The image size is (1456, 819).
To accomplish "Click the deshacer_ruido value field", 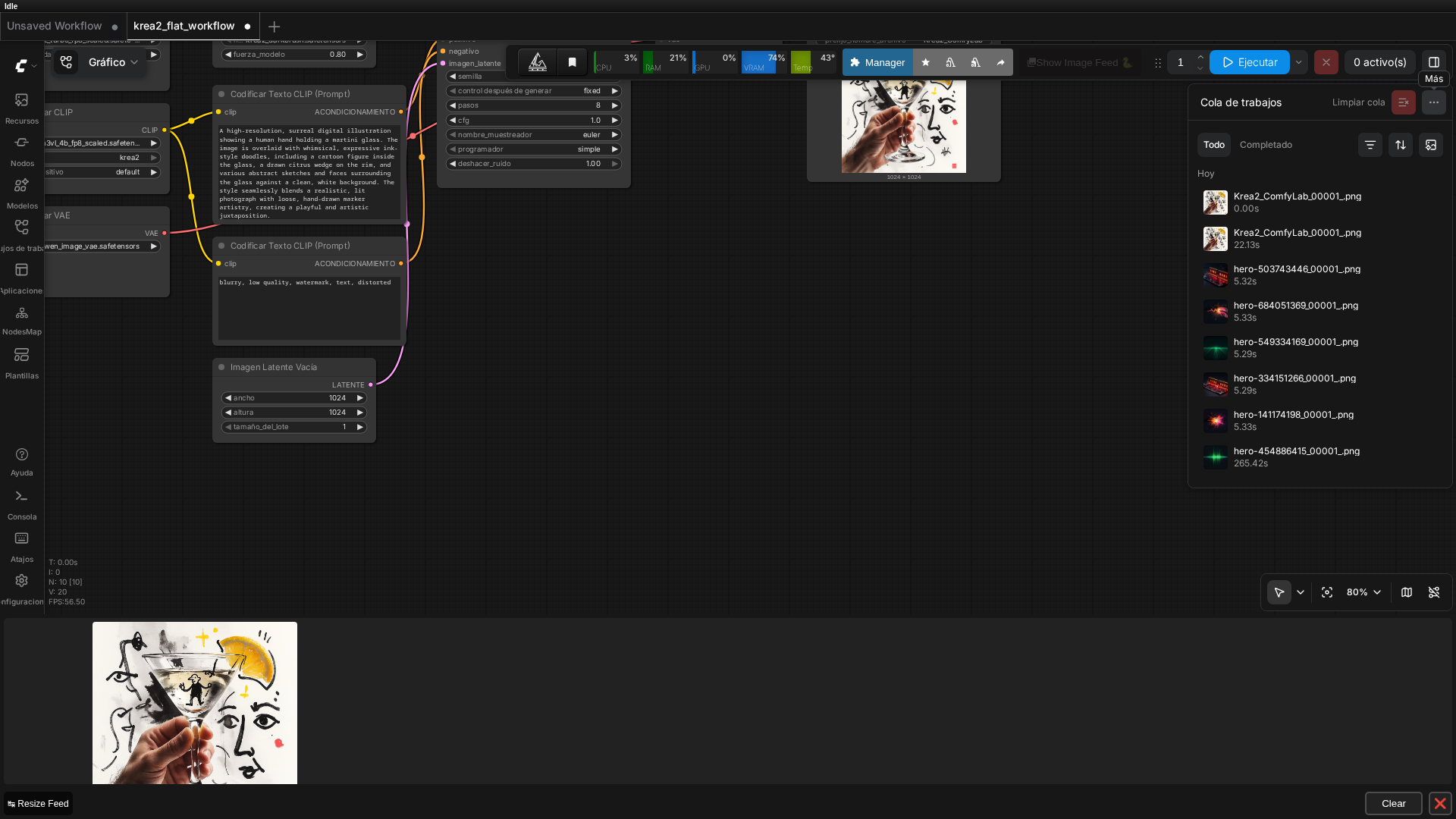I will (x=534, y=164).
